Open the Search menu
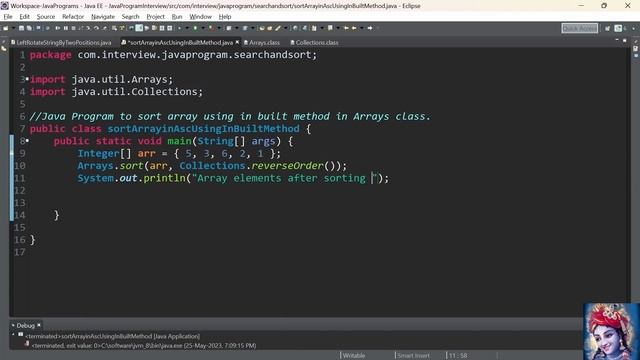Screen dimensions: 640x360 coord(130,17)
